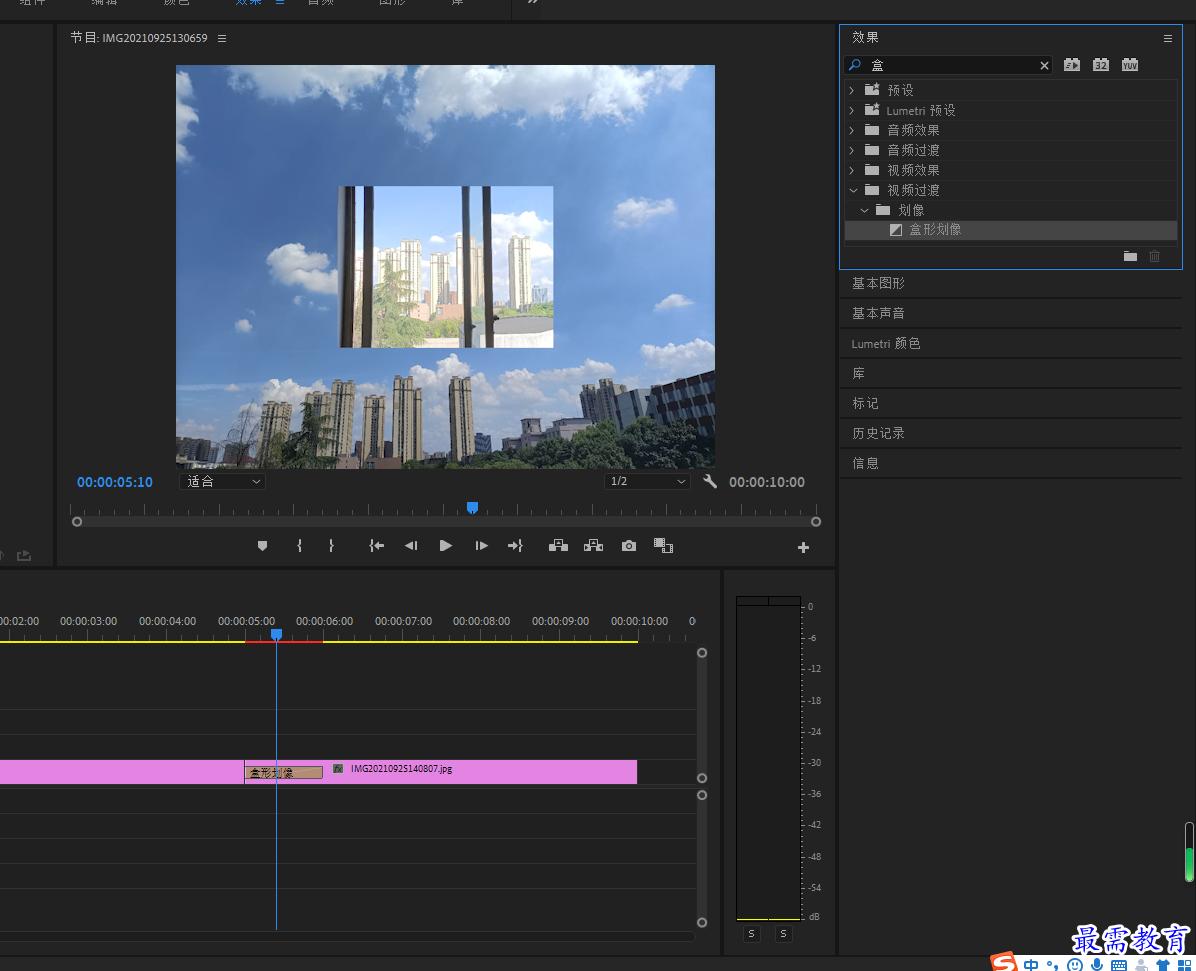Click the Program monitor playhead marker
This screenshot has height=971, width=1196.
pos(472,508)
